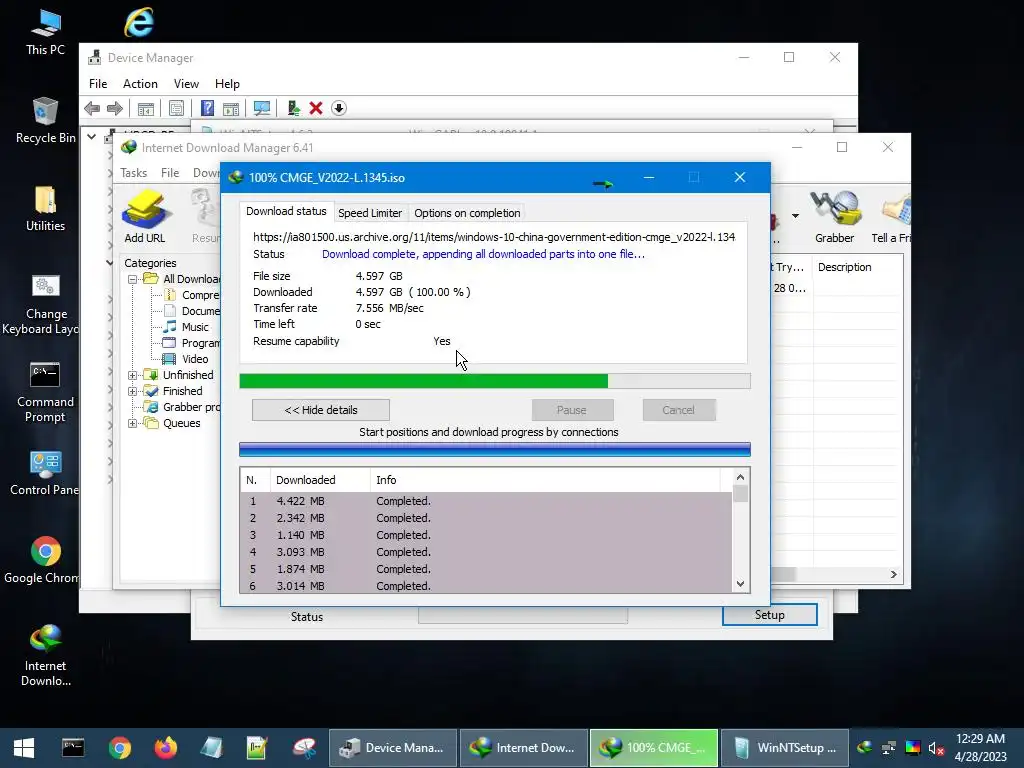Expand the Finished category
Screen dimensions: 1024x768
133,391
